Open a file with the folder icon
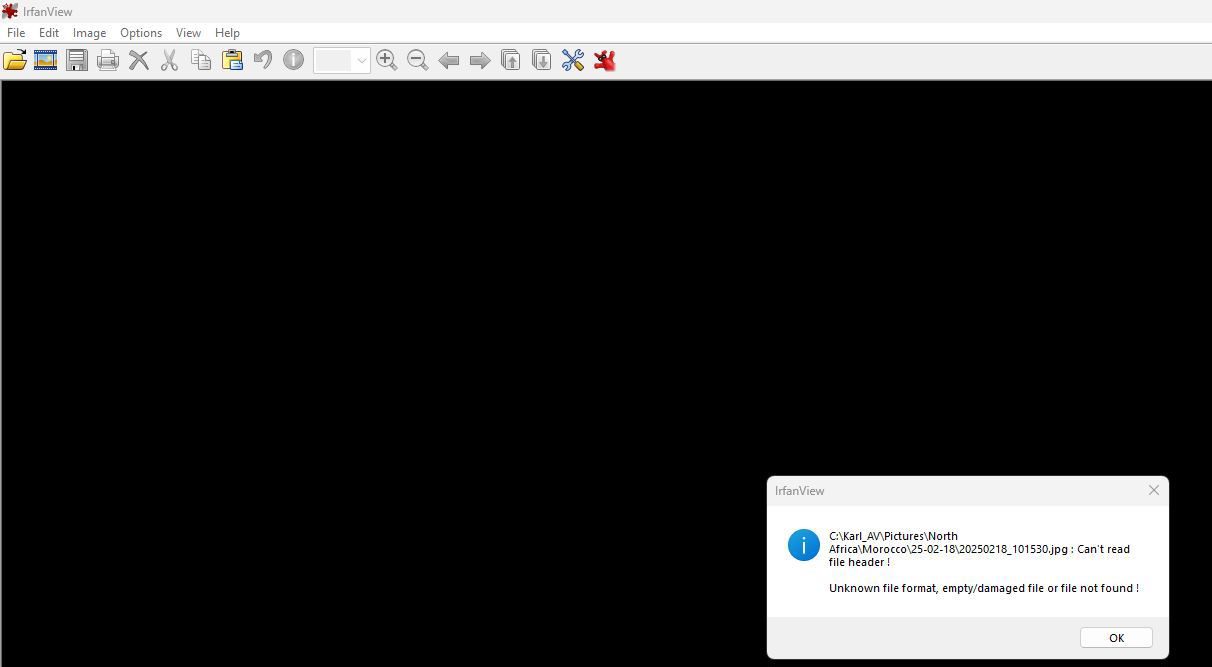This screenshot has height=667, width=1212. [x=15, y=60]
